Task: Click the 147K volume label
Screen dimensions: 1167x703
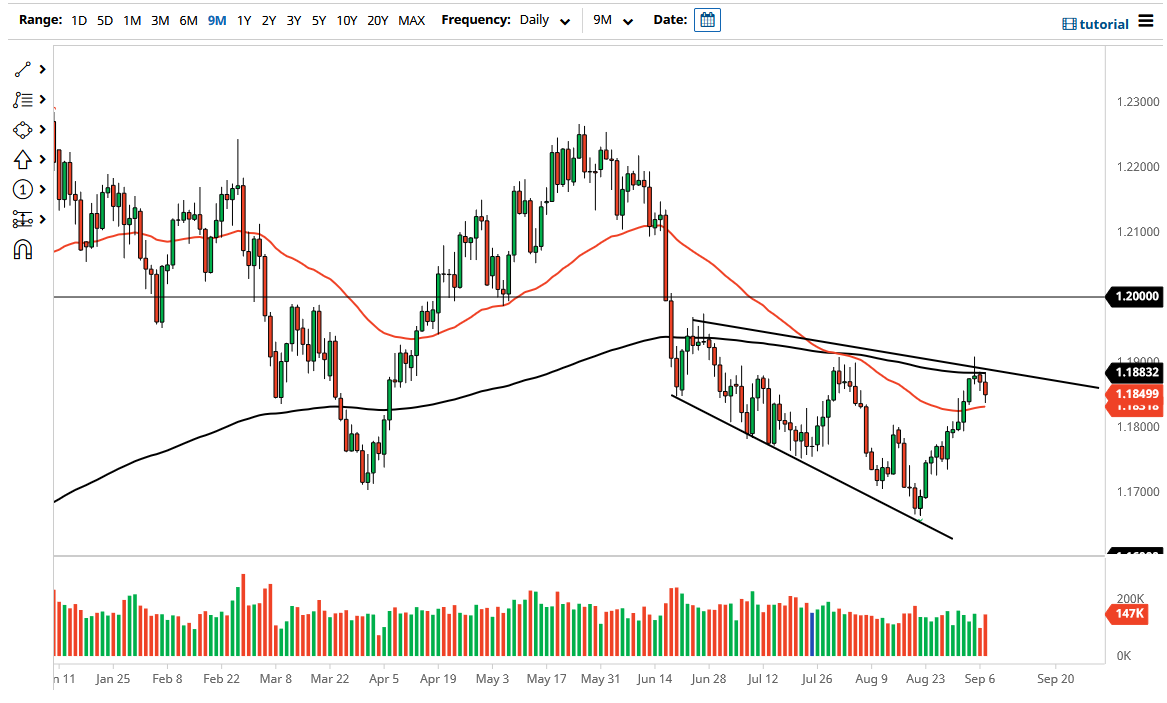Action: tap(1133, 614)
